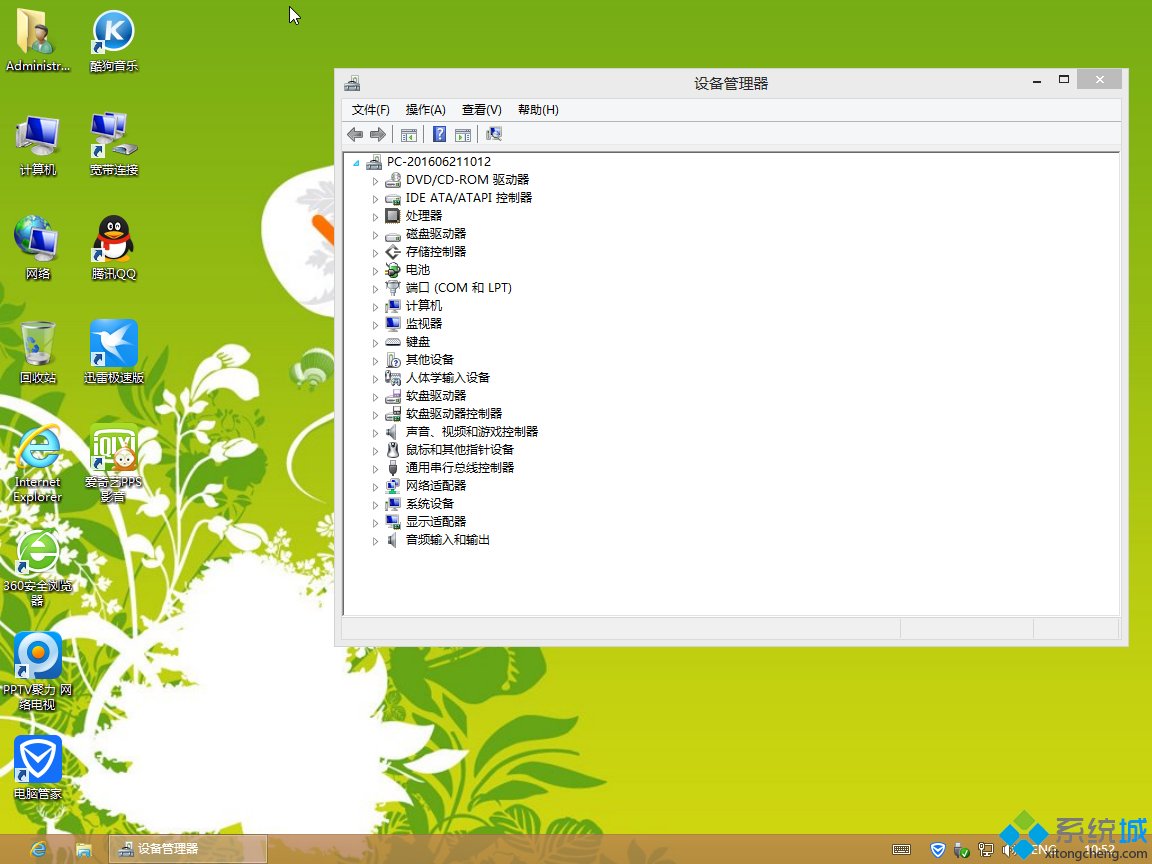Expand the 处理器 tree node
The height and width of the screenshot is (864, 1152).
377,215
